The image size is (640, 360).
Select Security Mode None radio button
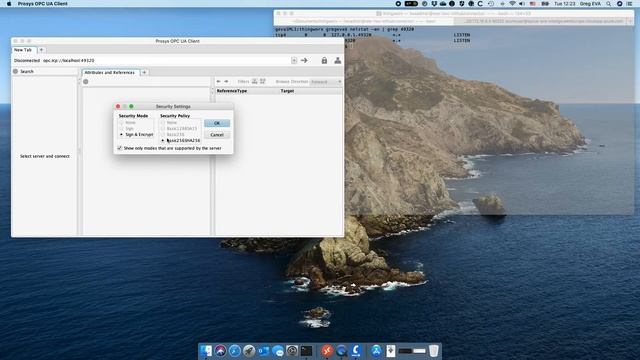pyautogui.click(x=122, y=122)
